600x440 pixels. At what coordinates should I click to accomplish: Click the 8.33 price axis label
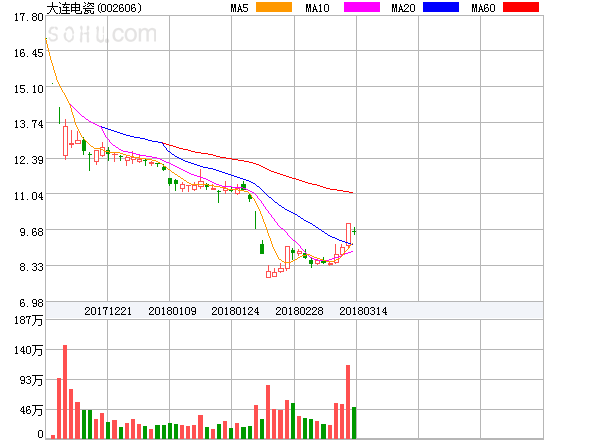31,267
